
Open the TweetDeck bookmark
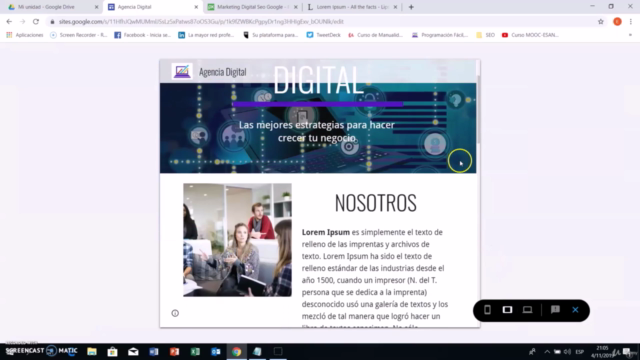click(x=323, y=35)
